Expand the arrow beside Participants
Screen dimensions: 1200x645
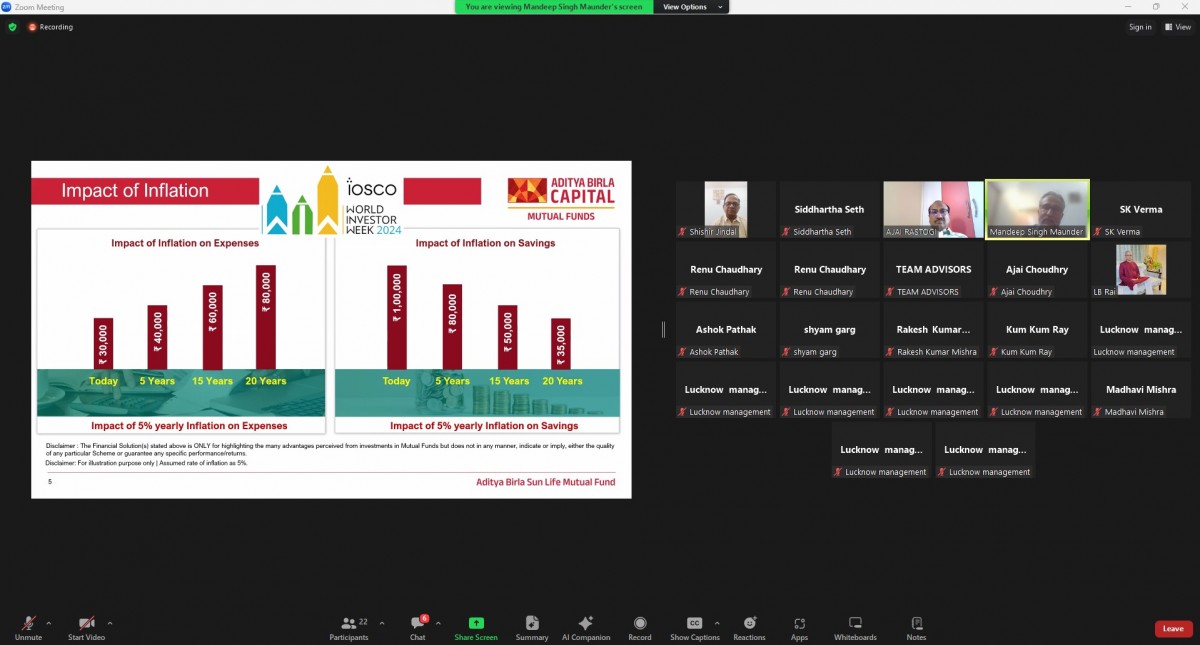click(x=382, y=623)
